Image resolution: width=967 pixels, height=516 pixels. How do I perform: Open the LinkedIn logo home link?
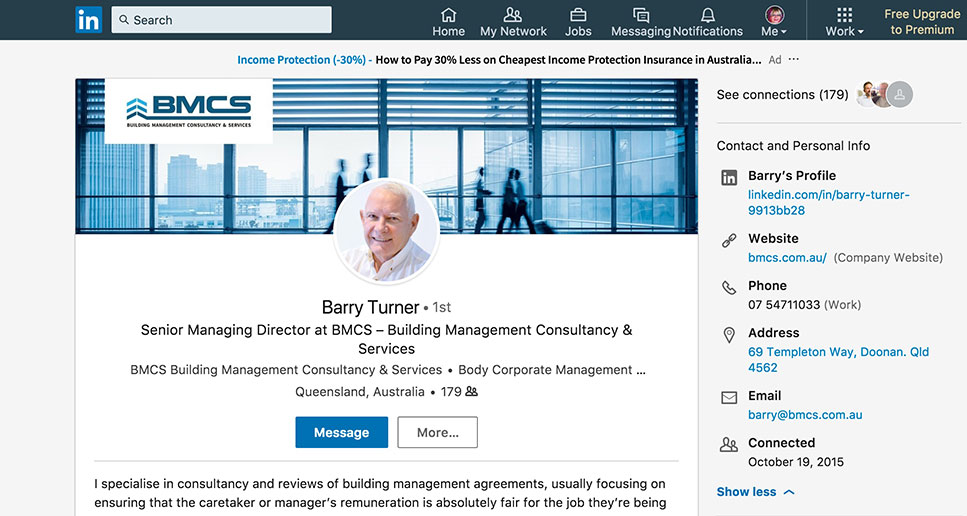[88, 20]
